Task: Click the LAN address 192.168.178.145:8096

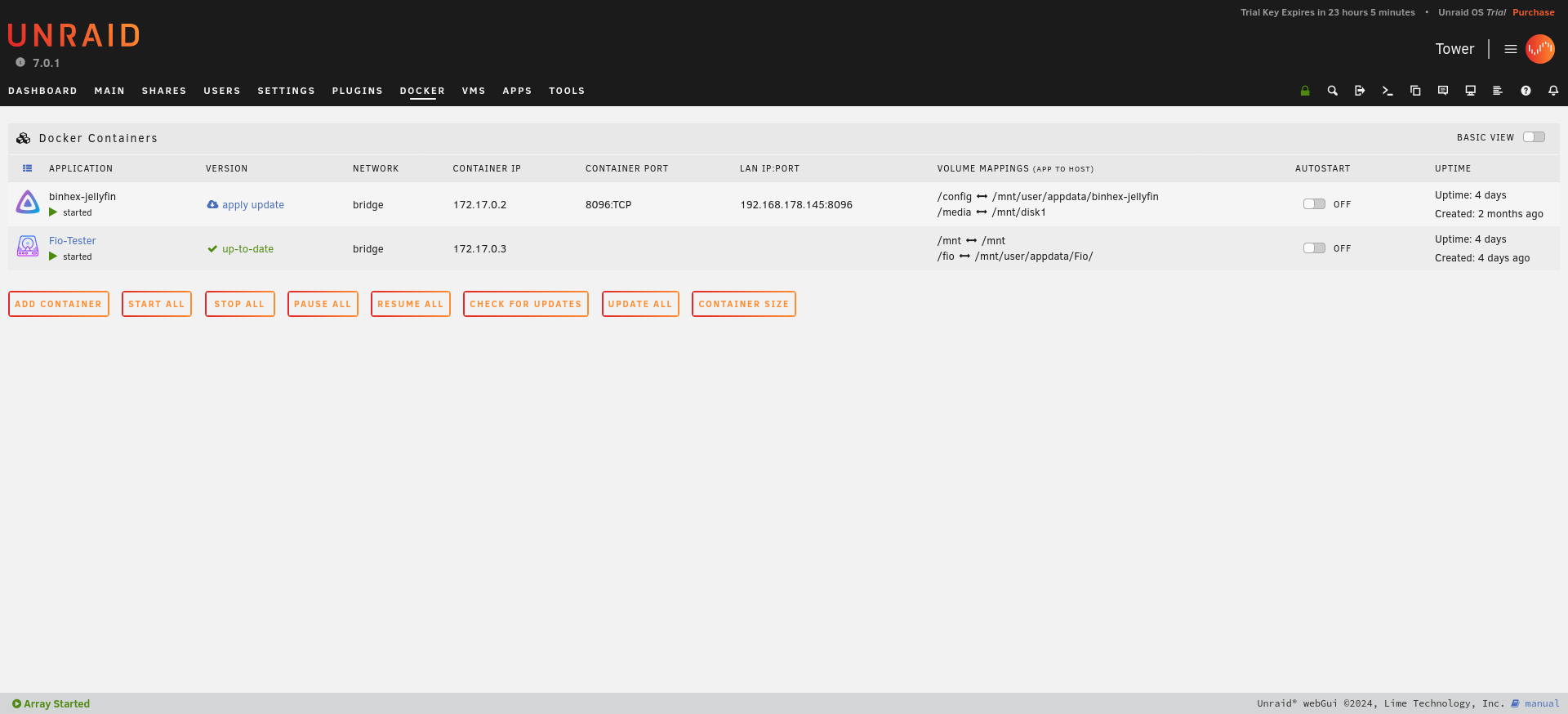Action: [796, 205]
